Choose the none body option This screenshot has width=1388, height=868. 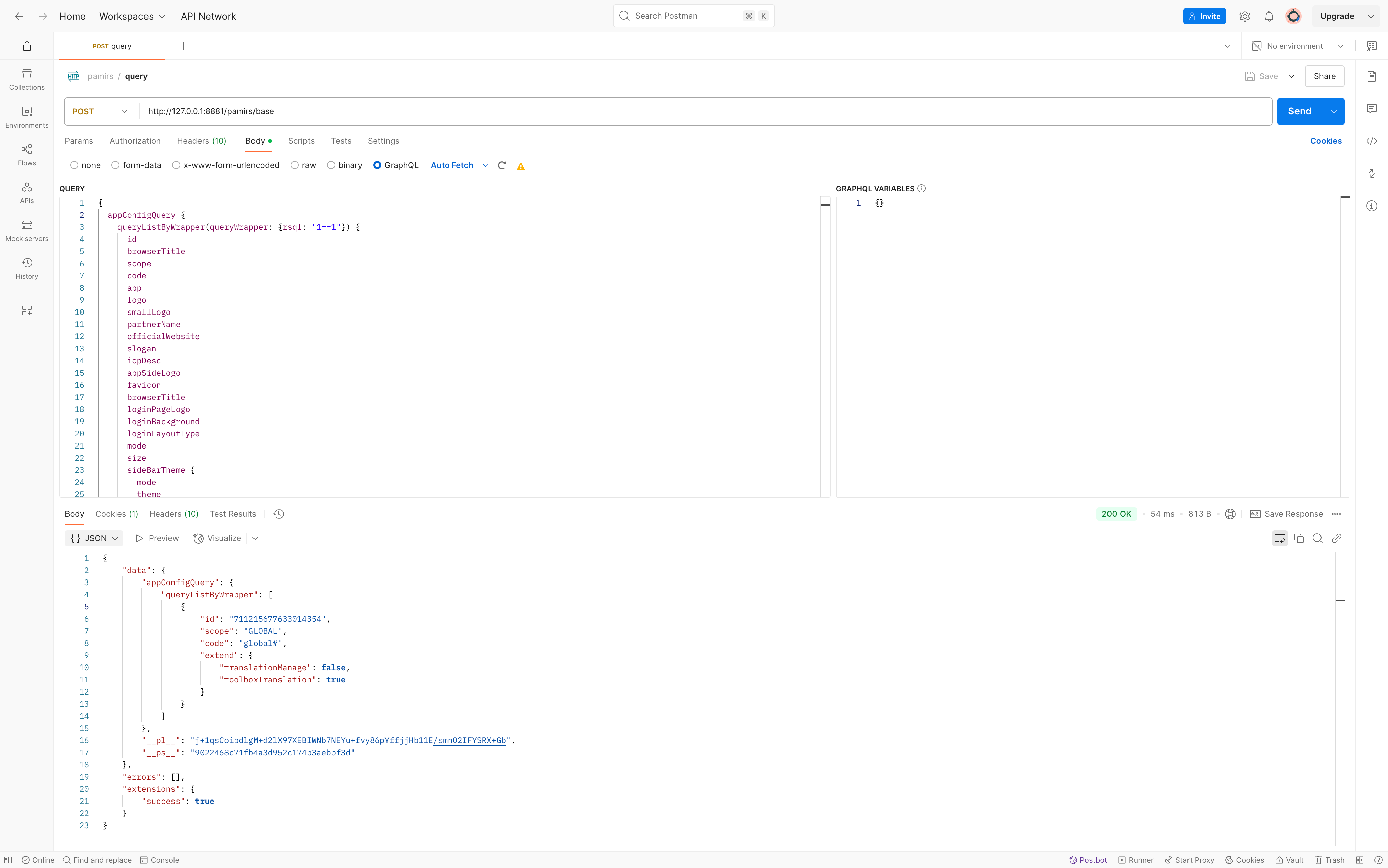coord(74,165)
